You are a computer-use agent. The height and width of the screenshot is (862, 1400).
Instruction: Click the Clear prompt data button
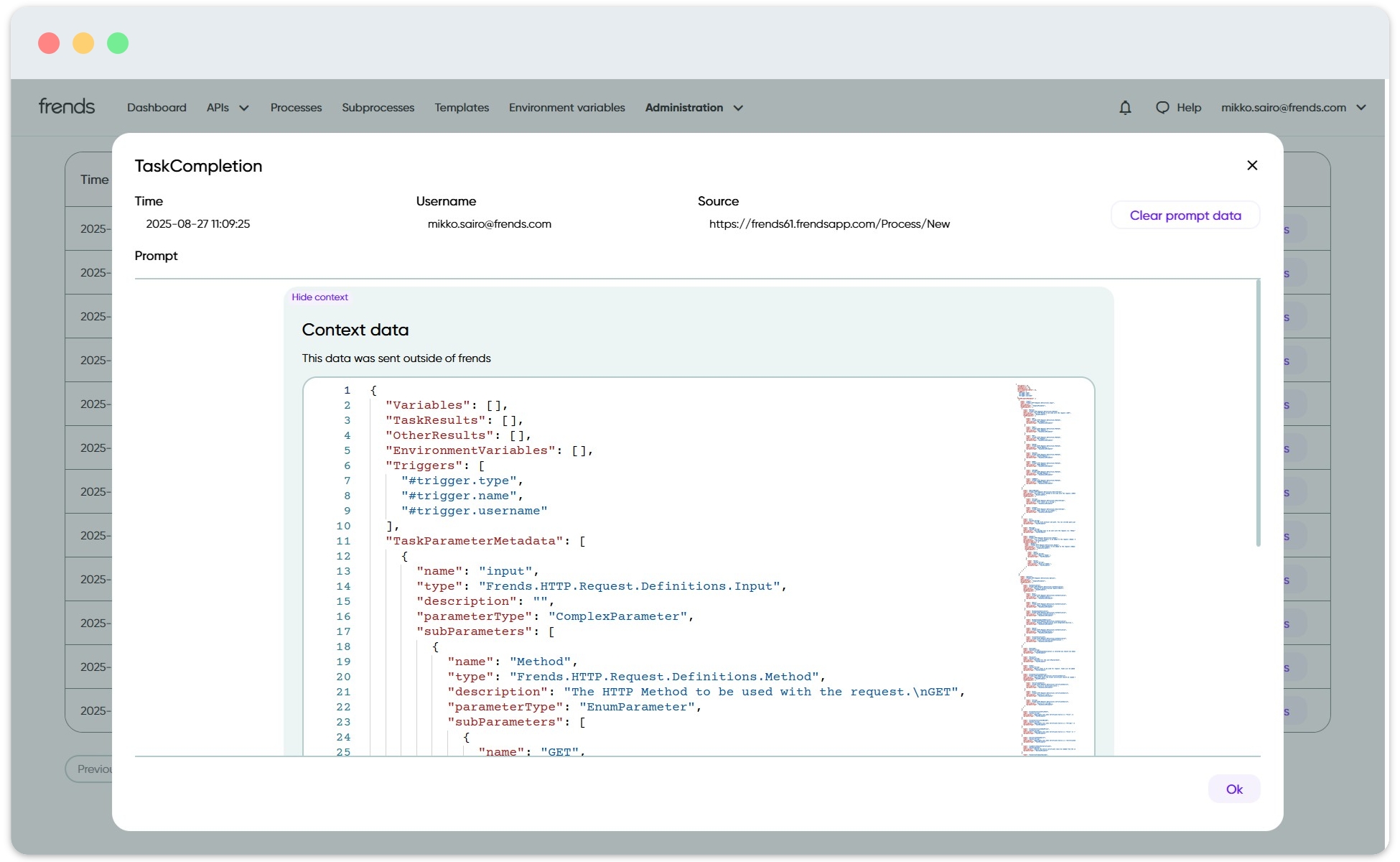coord(1185,215)
